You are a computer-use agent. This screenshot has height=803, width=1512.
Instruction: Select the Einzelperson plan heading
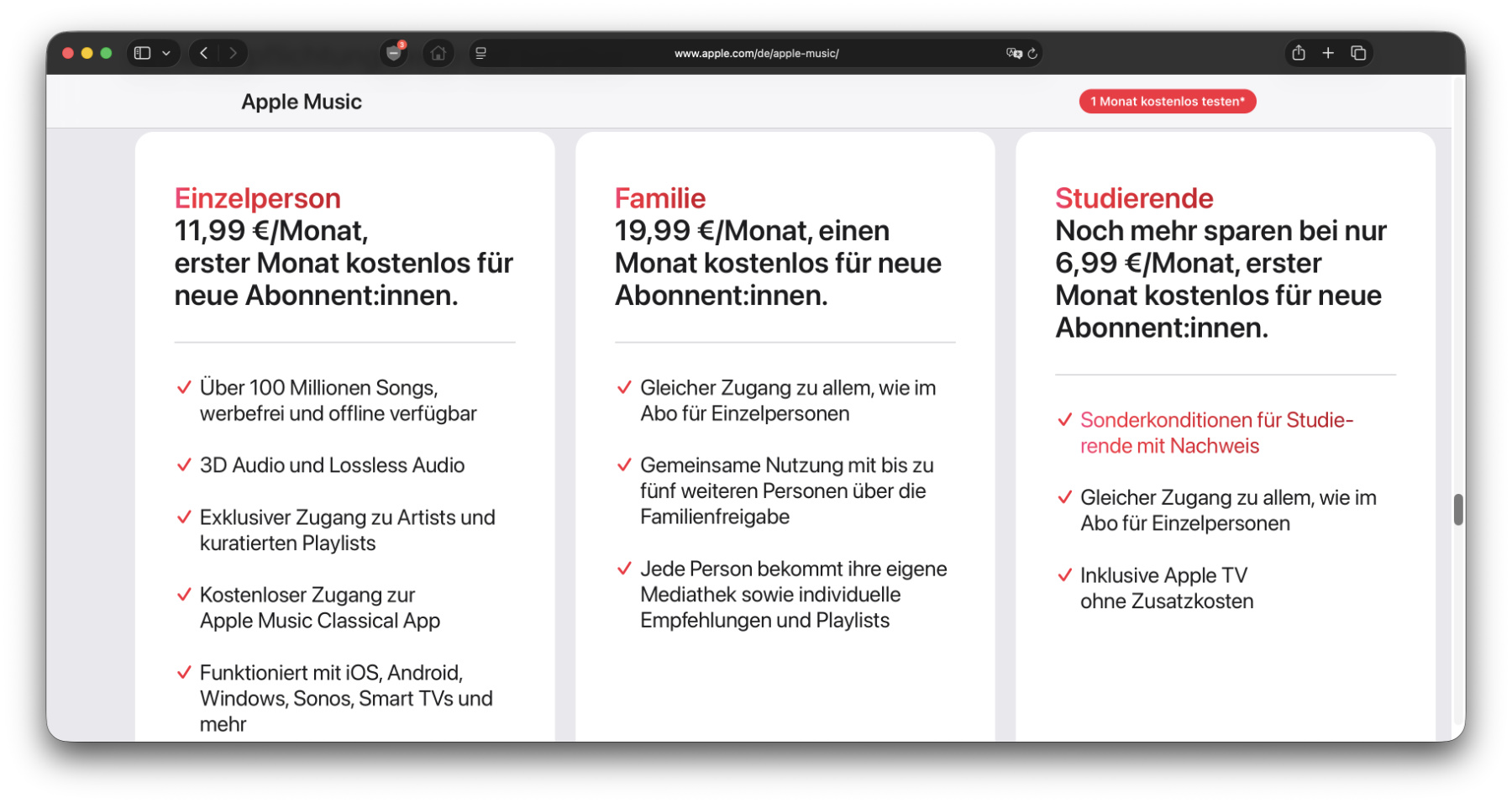[257, 198]
